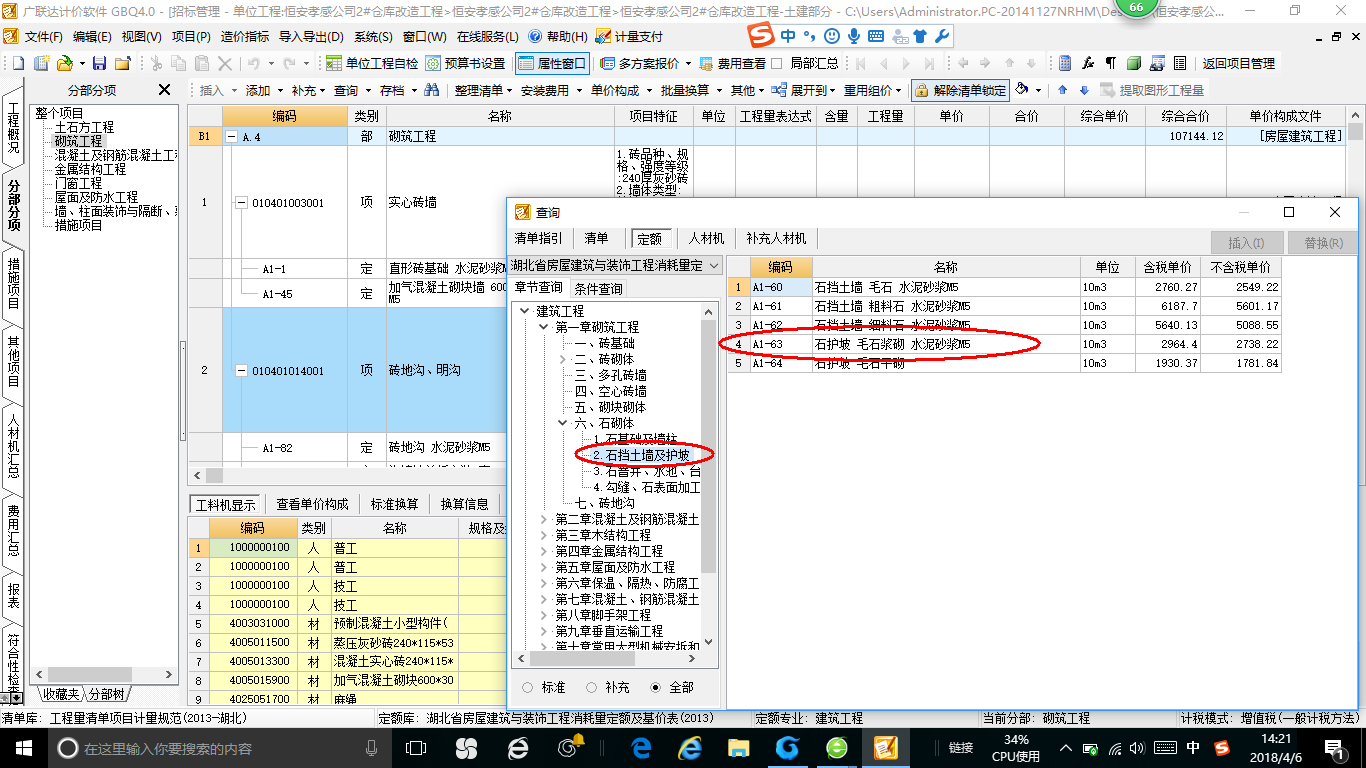Select the 全部 radio button
The width and height of the screenshot is (1366, 768).
pyautogui.click(x=656, y=688)
